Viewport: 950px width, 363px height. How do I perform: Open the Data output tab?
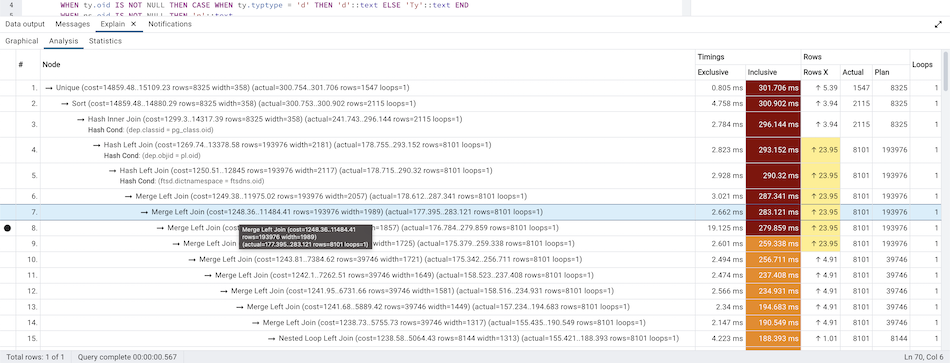pyautogui.click(x=25, y=24)
